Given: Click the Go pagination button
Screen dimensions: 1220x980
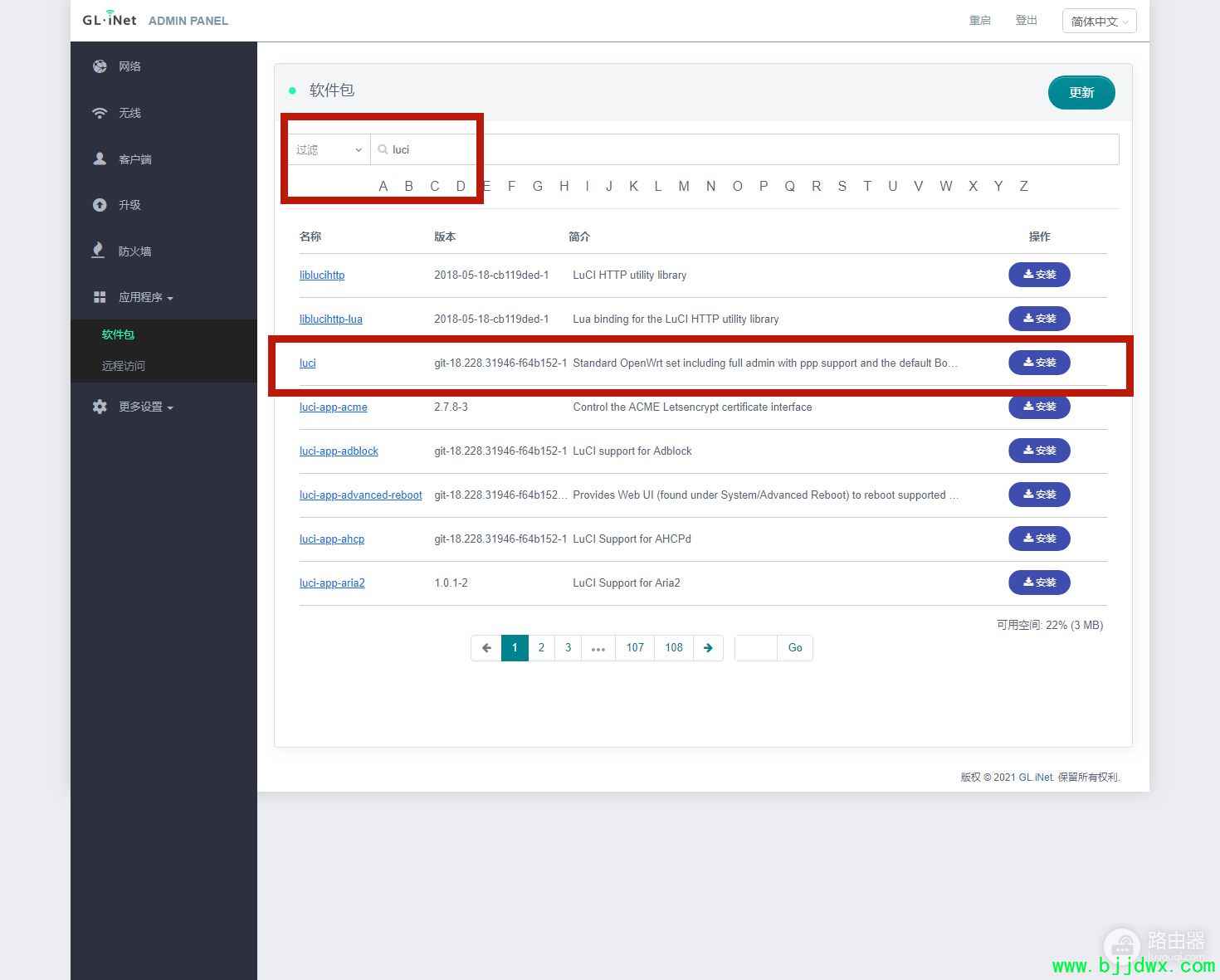Looking at the screenshot, I should [x=795, y=648].
